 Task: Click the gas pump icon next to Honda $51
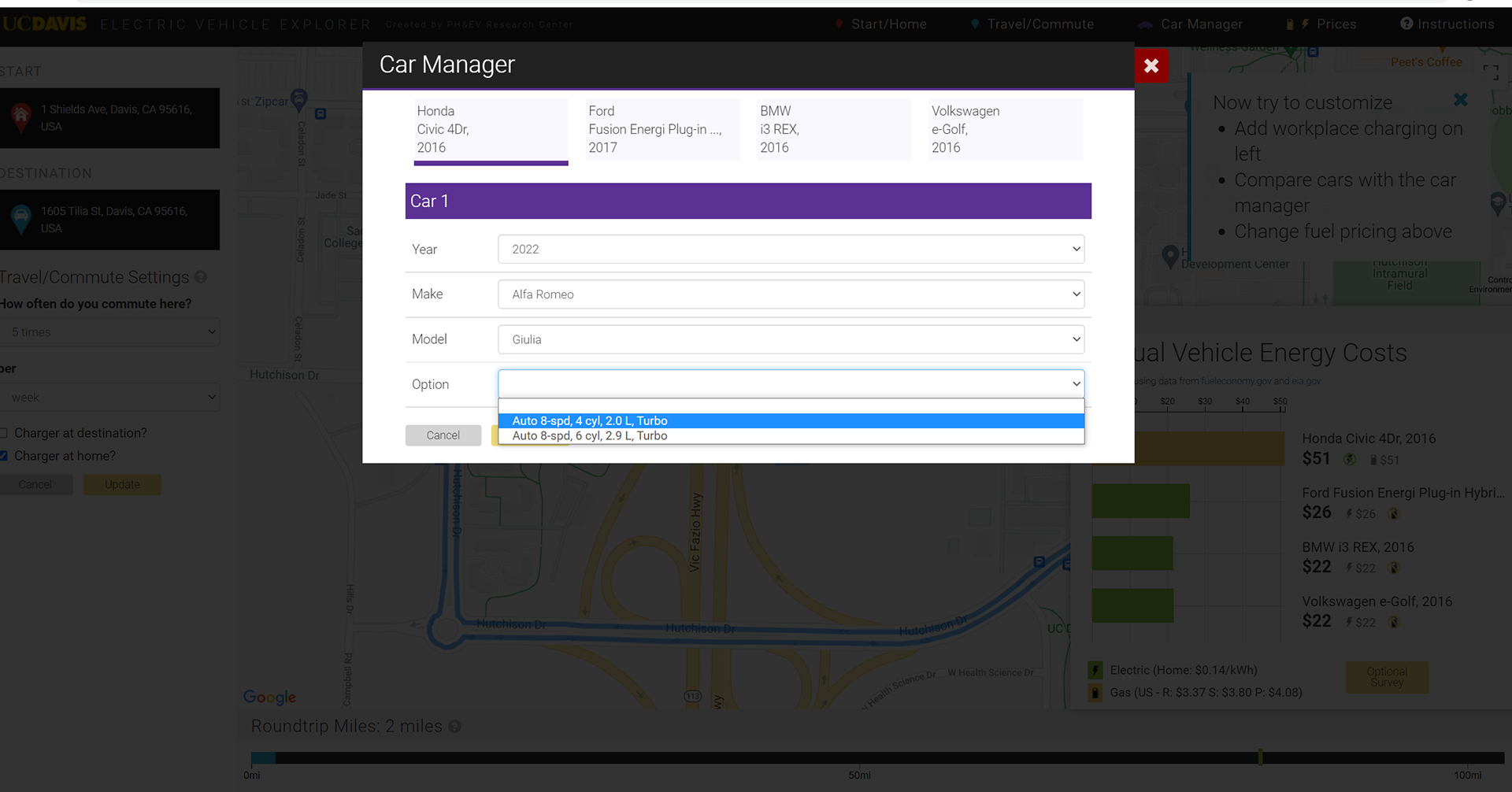[x=1373, y=460]
